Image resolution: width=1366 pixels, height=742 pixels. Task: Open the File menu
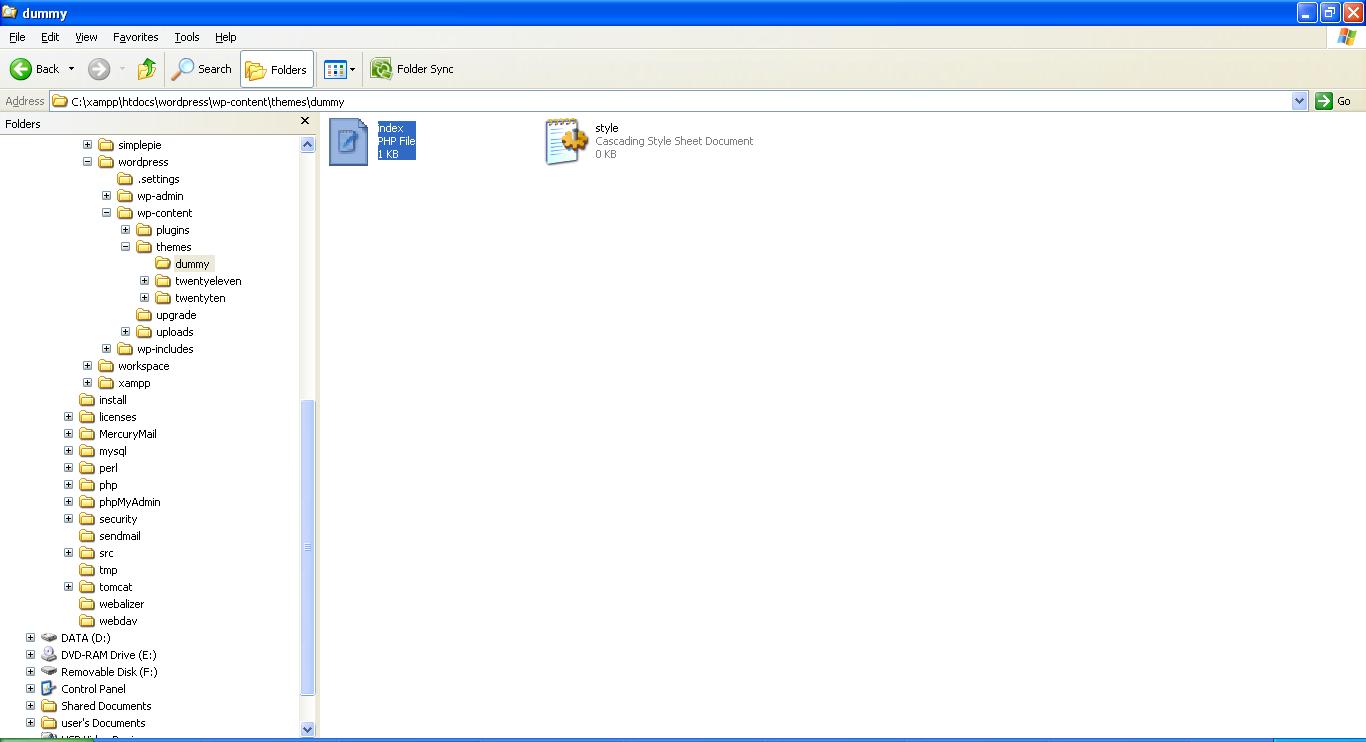[17, 37]
